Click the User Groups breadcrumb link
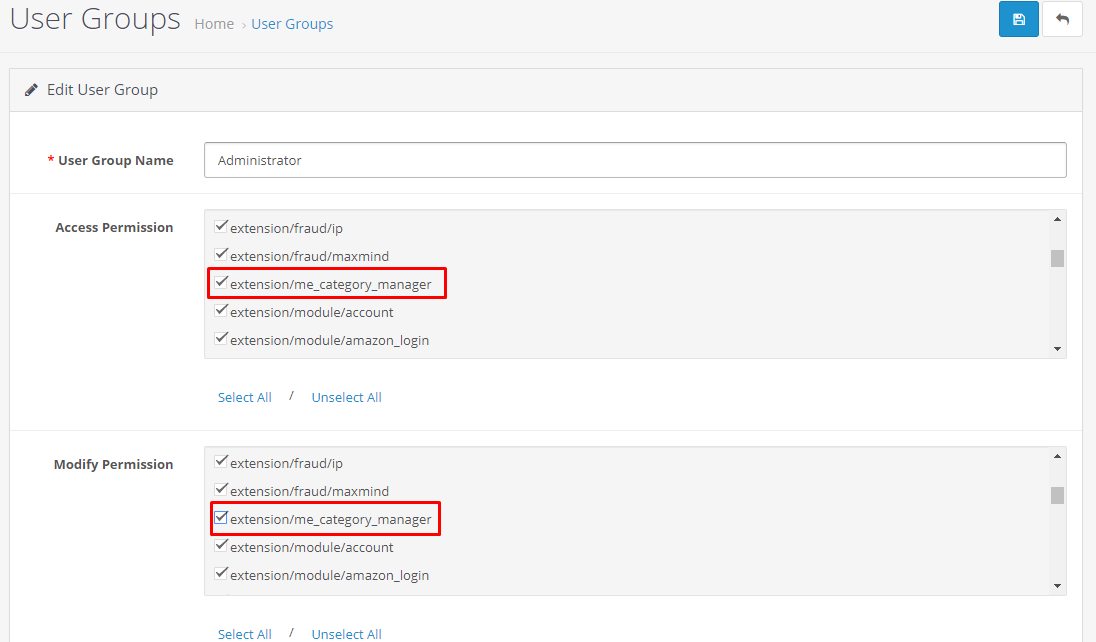 coord(292,24)
